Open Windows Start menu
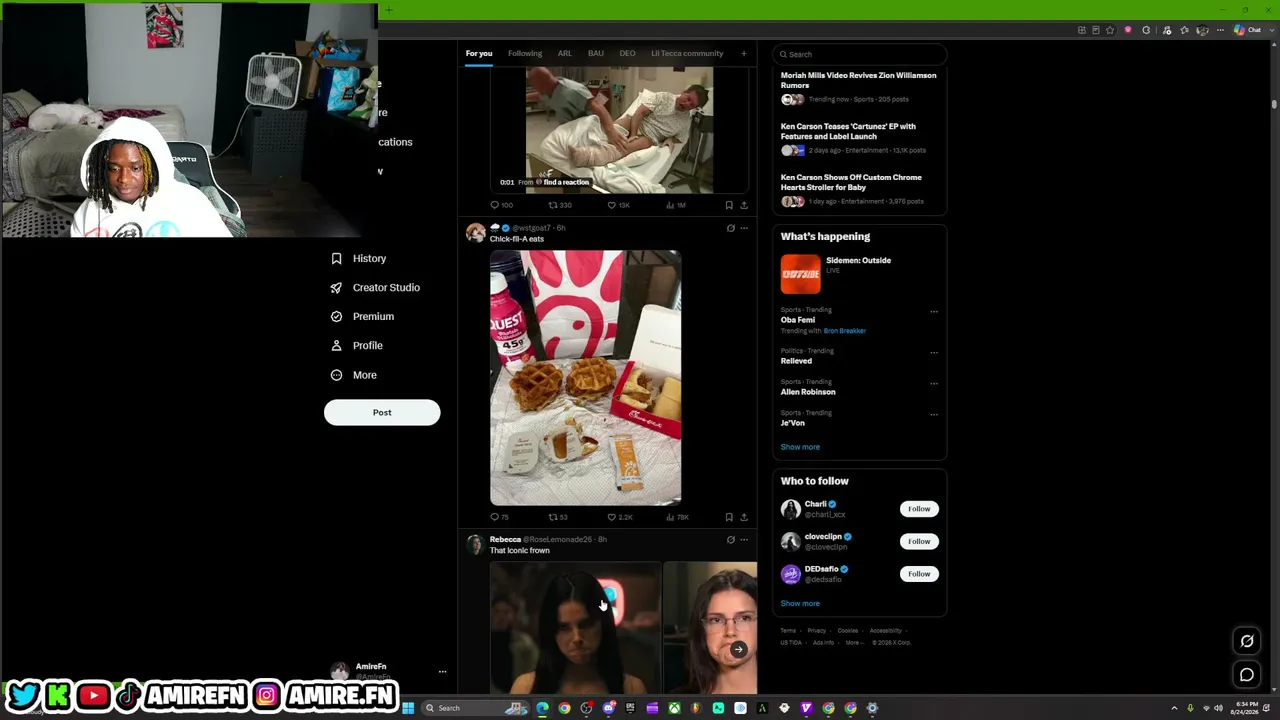Viewport: 1280px width, 720px height. click(x=408, y=708)
